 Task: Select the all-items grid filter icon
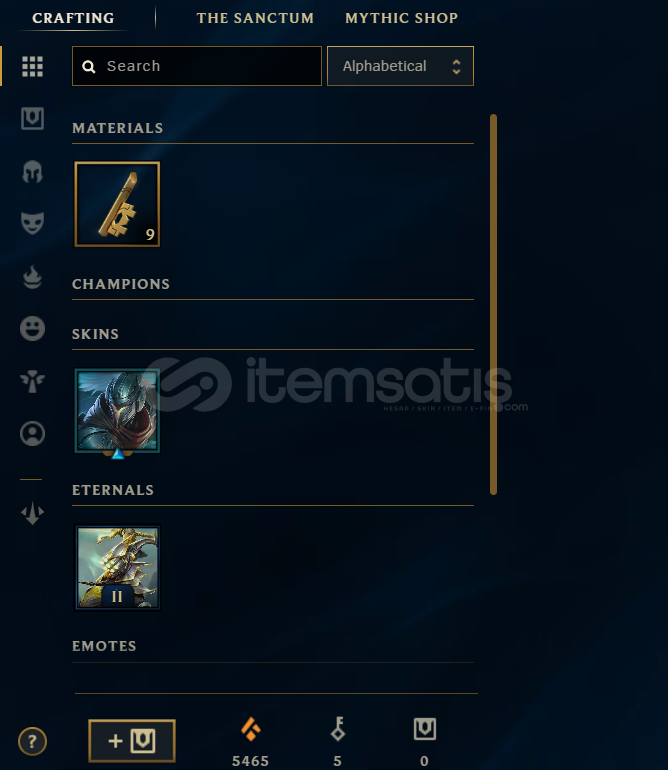click(32, 66)
